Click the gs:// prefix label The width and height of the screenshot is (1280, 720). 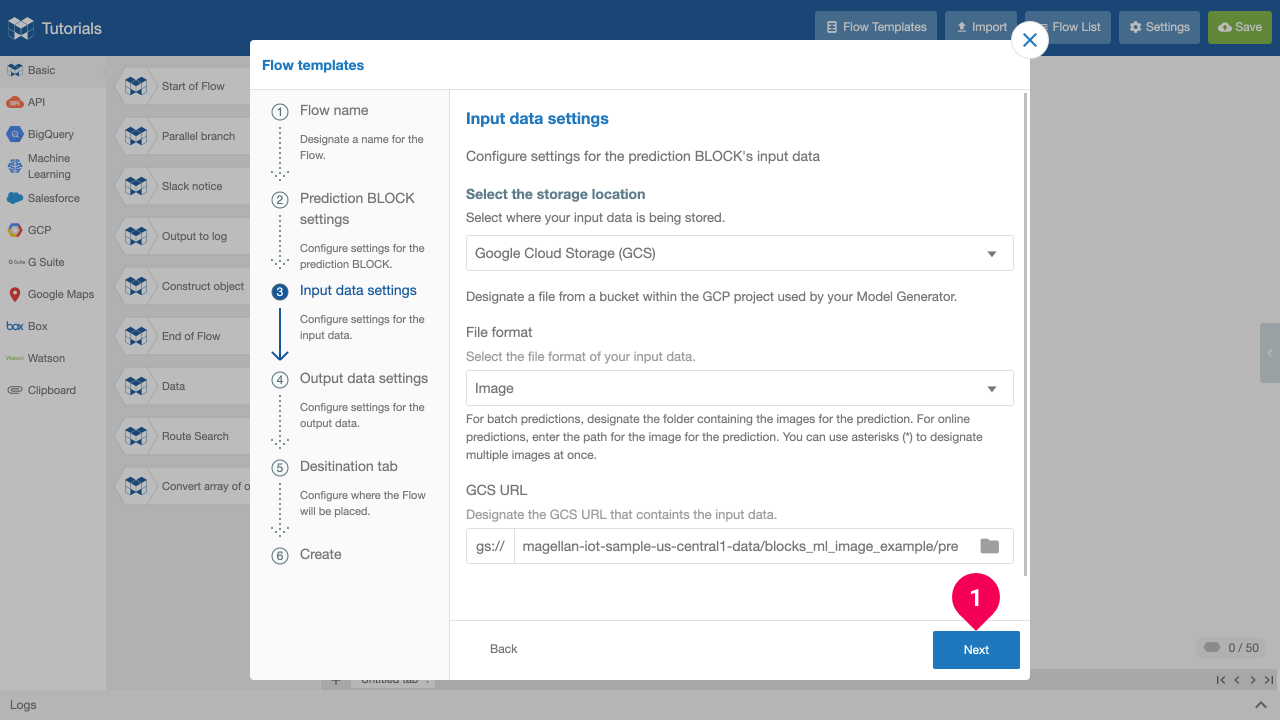490,547
